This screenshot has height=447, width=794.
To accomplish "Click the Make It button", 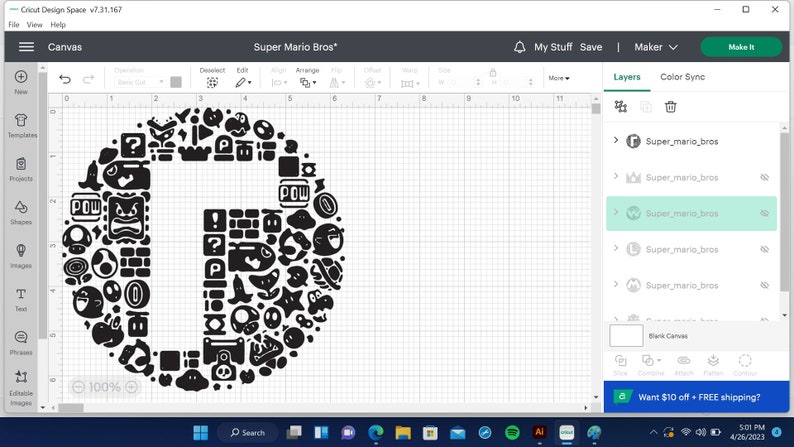I will [x=741, y=47].
